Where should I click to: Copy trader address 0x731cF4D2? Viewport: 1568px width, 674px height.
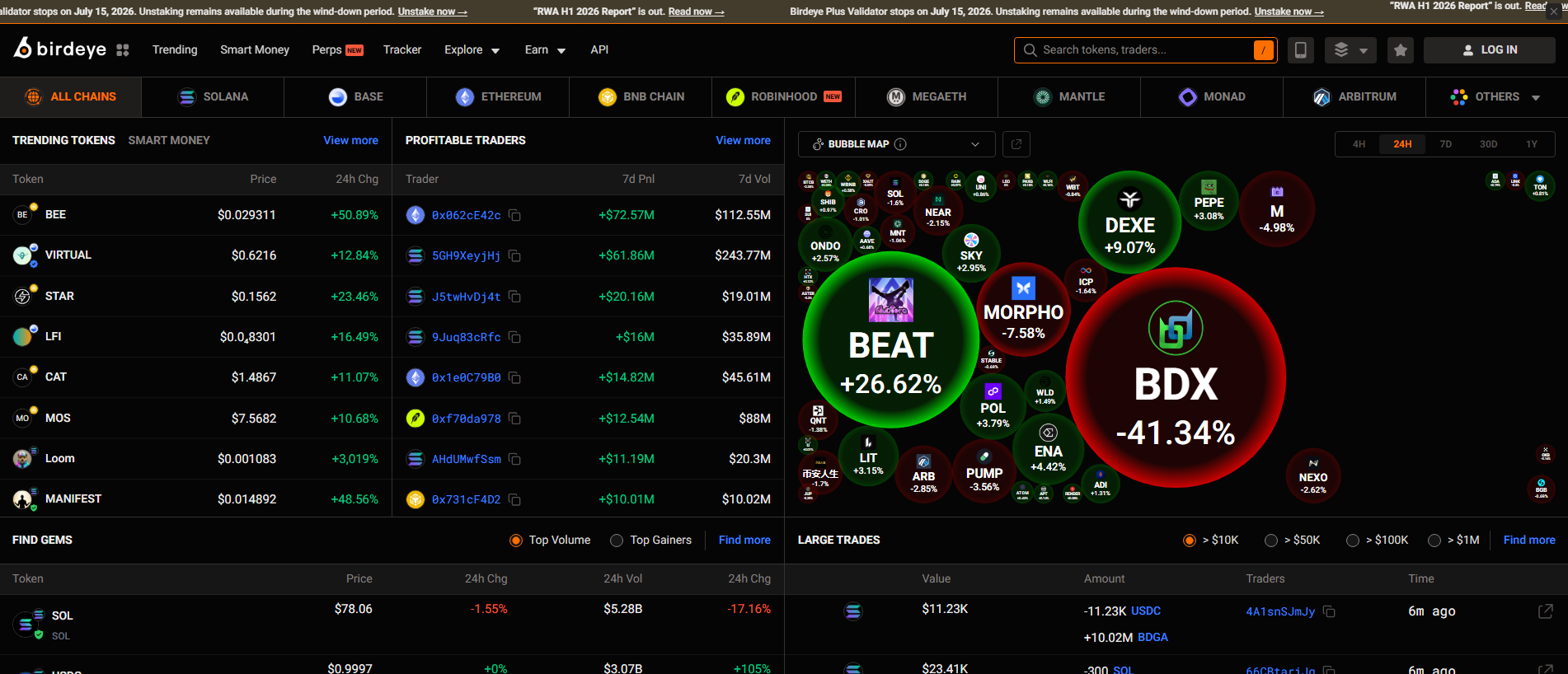point(514,499)
